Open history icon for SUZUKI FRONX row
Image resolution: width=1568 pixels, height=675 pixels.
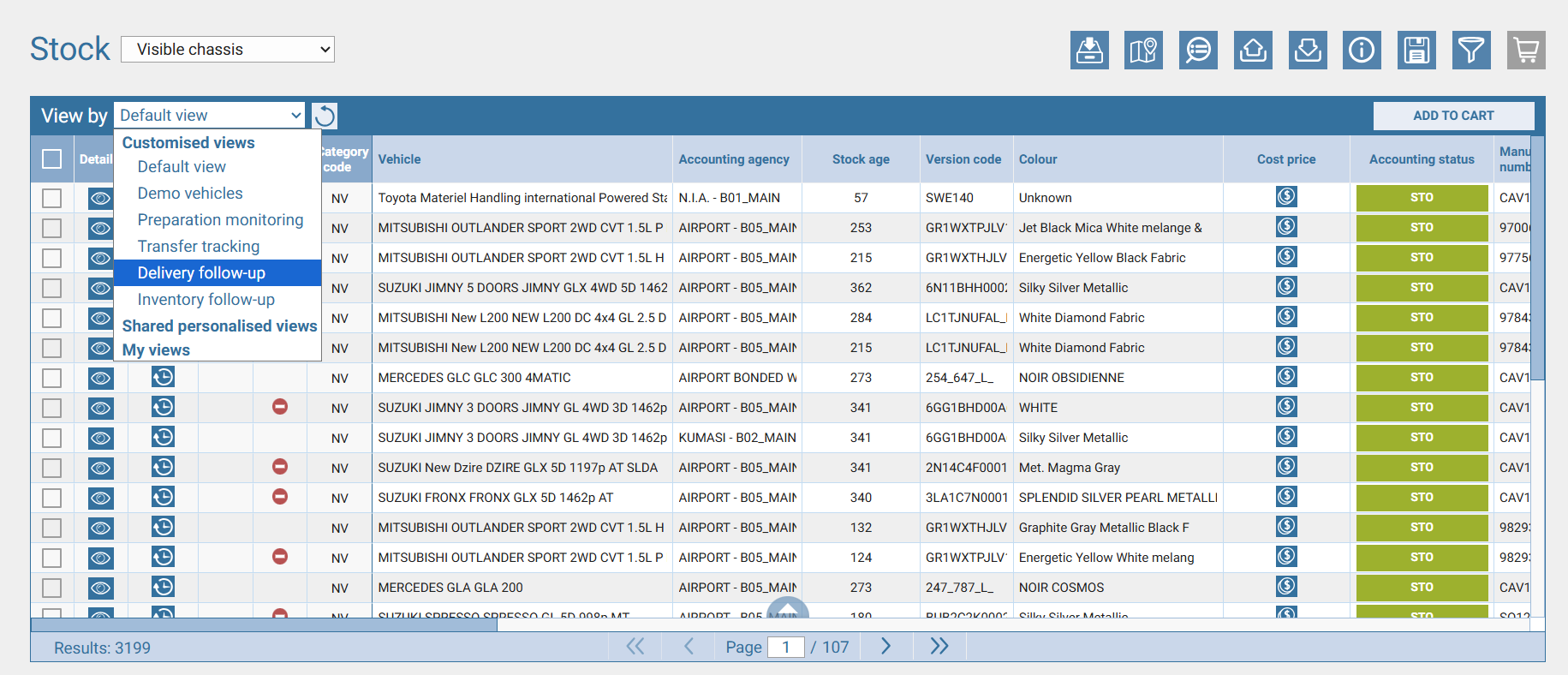[x=163, y=497]
